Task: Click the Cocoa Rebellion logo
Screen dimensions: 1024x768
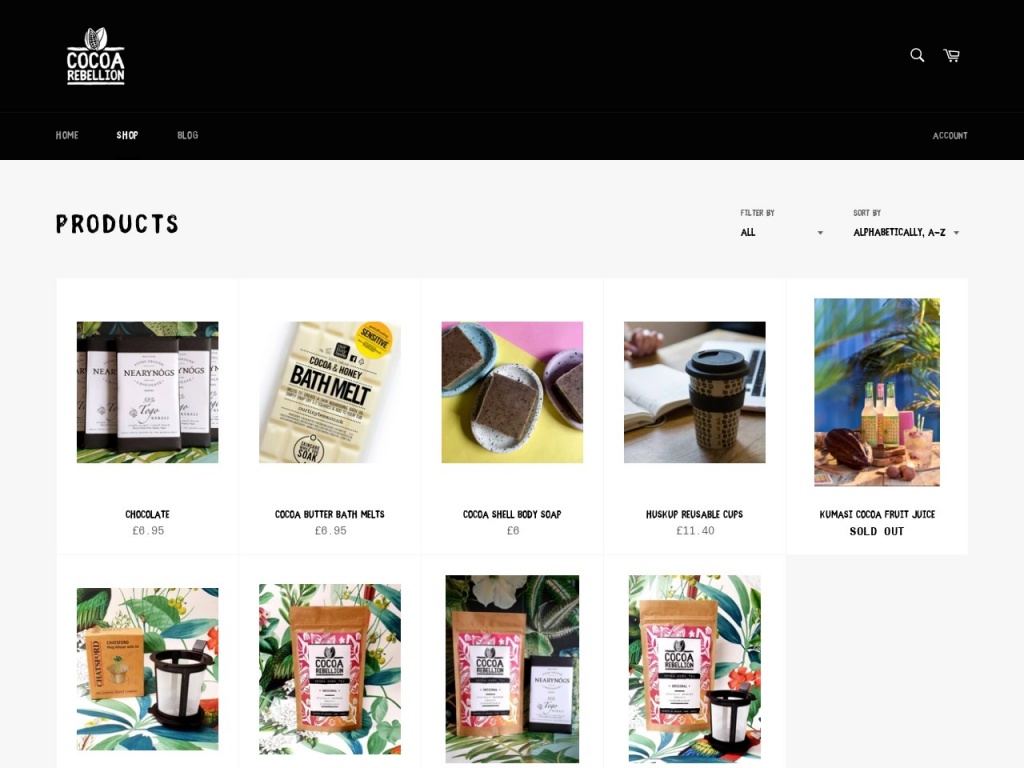Action: pos(95,56)
